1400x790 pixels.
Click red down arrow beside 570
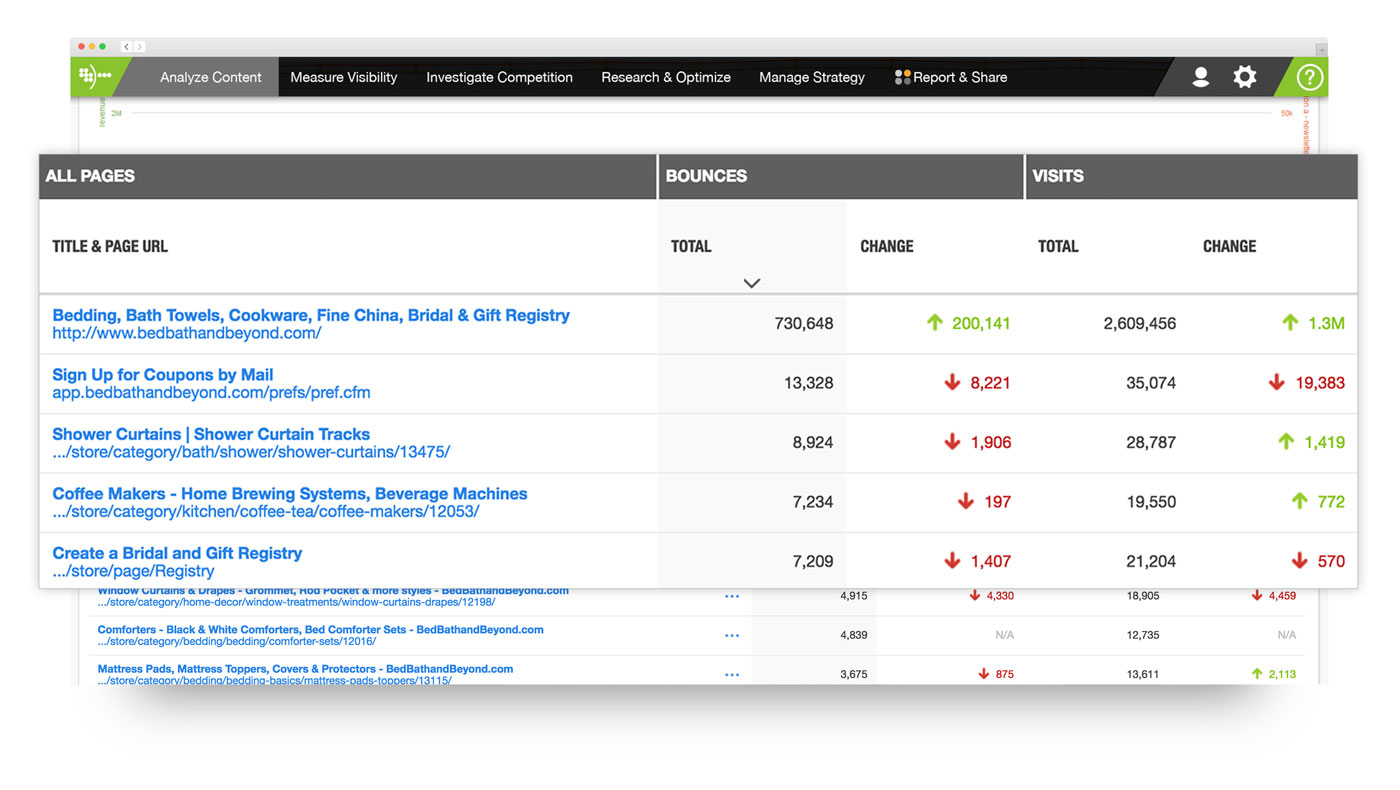(1299, 561)
